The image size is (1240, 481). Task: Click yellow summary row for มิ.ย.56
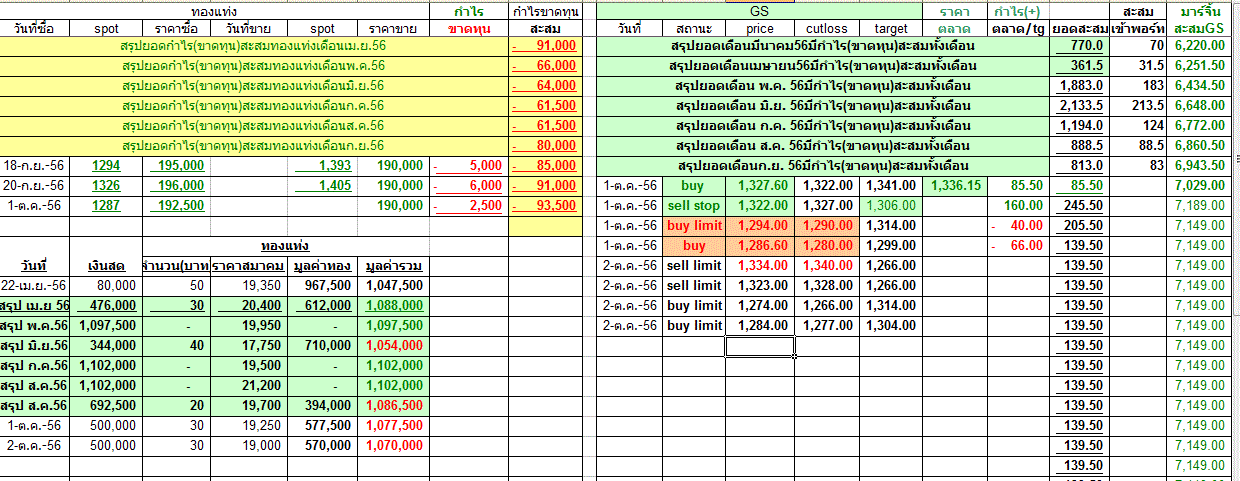tap(254, 86)
